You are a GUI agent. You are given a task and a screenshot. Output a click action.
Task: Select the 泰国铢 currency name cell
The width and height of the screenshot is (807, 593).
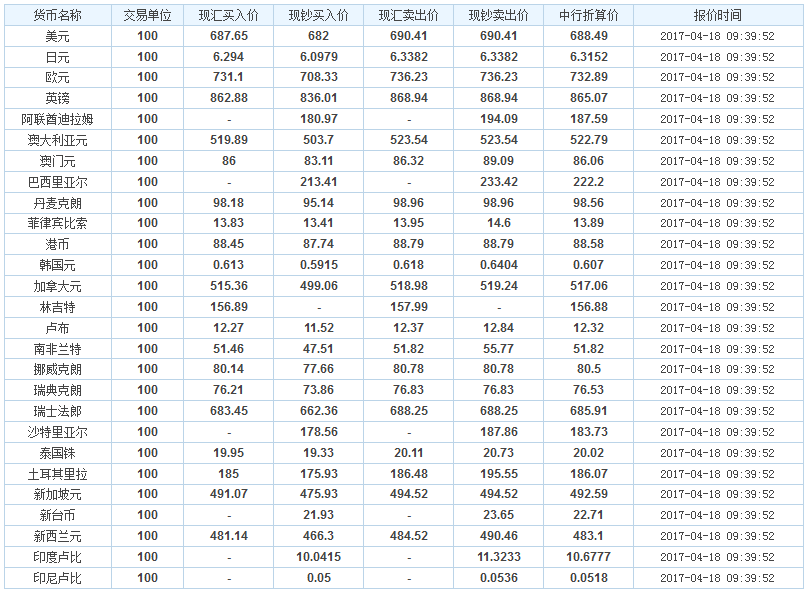tap(58, 453)
